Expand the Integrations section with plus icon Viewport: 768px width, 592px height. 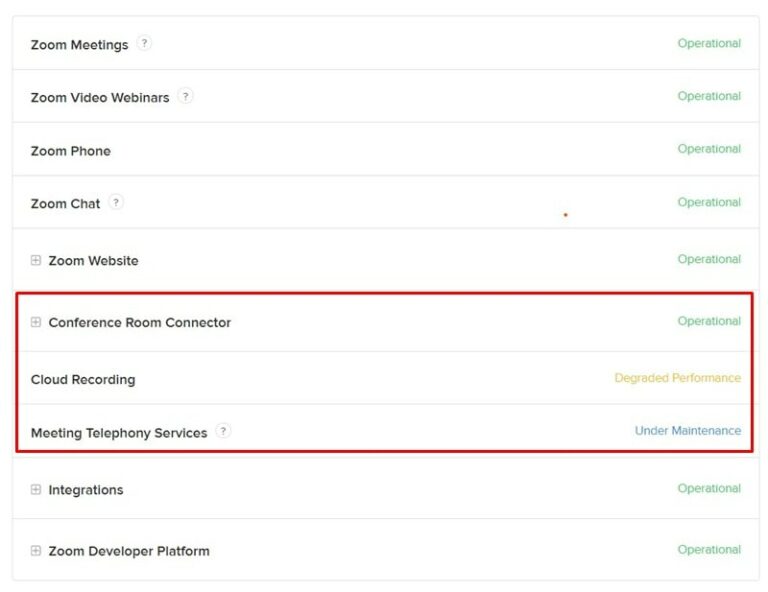pyautogui.click(x=36, y=490)
